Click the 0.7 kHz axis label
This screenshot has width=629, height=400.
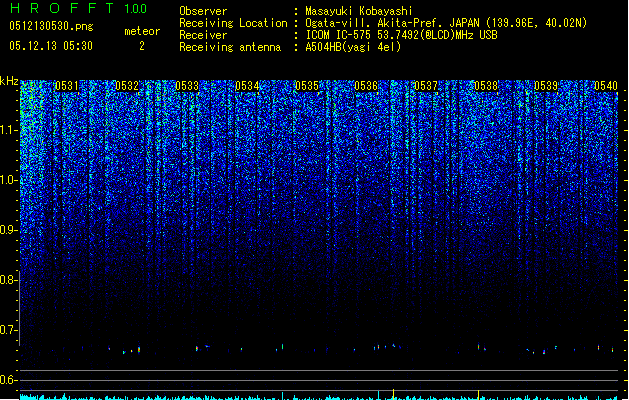(9, 330)
